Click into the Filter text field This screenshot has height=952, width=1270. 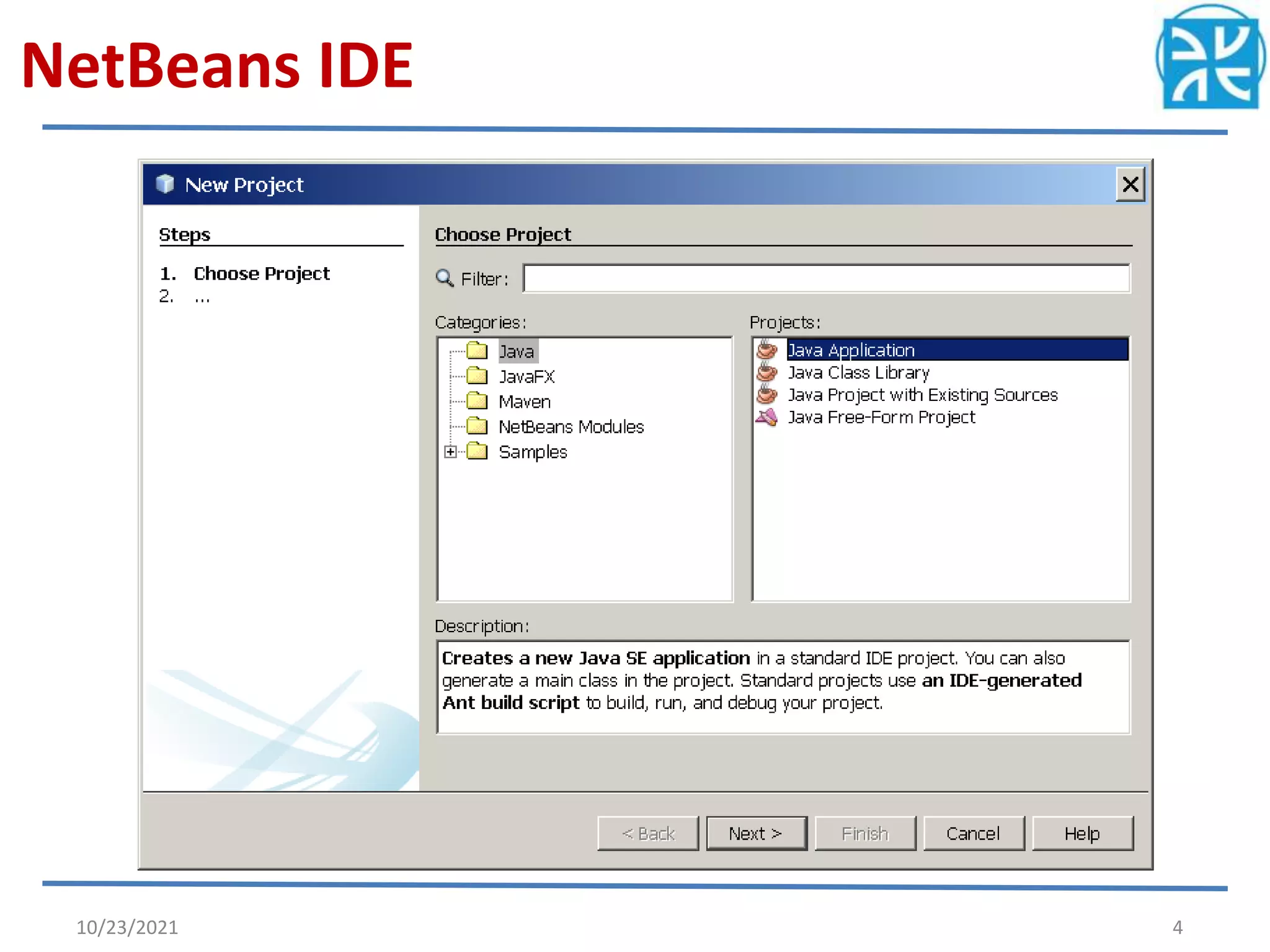point(827,278)
